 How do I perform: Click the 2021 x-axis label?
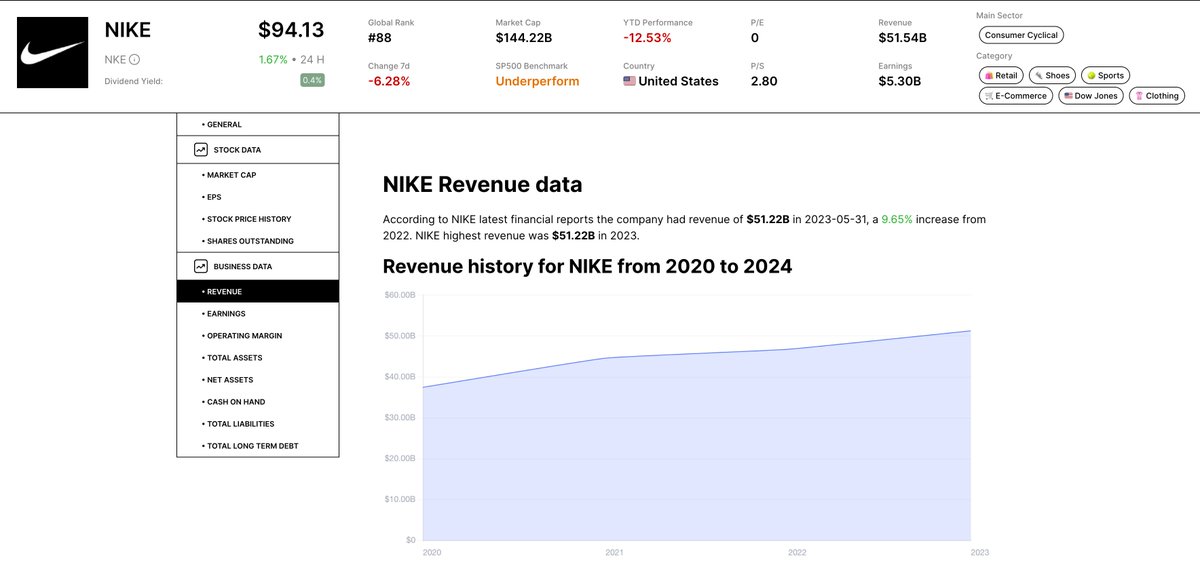[614, 552]
